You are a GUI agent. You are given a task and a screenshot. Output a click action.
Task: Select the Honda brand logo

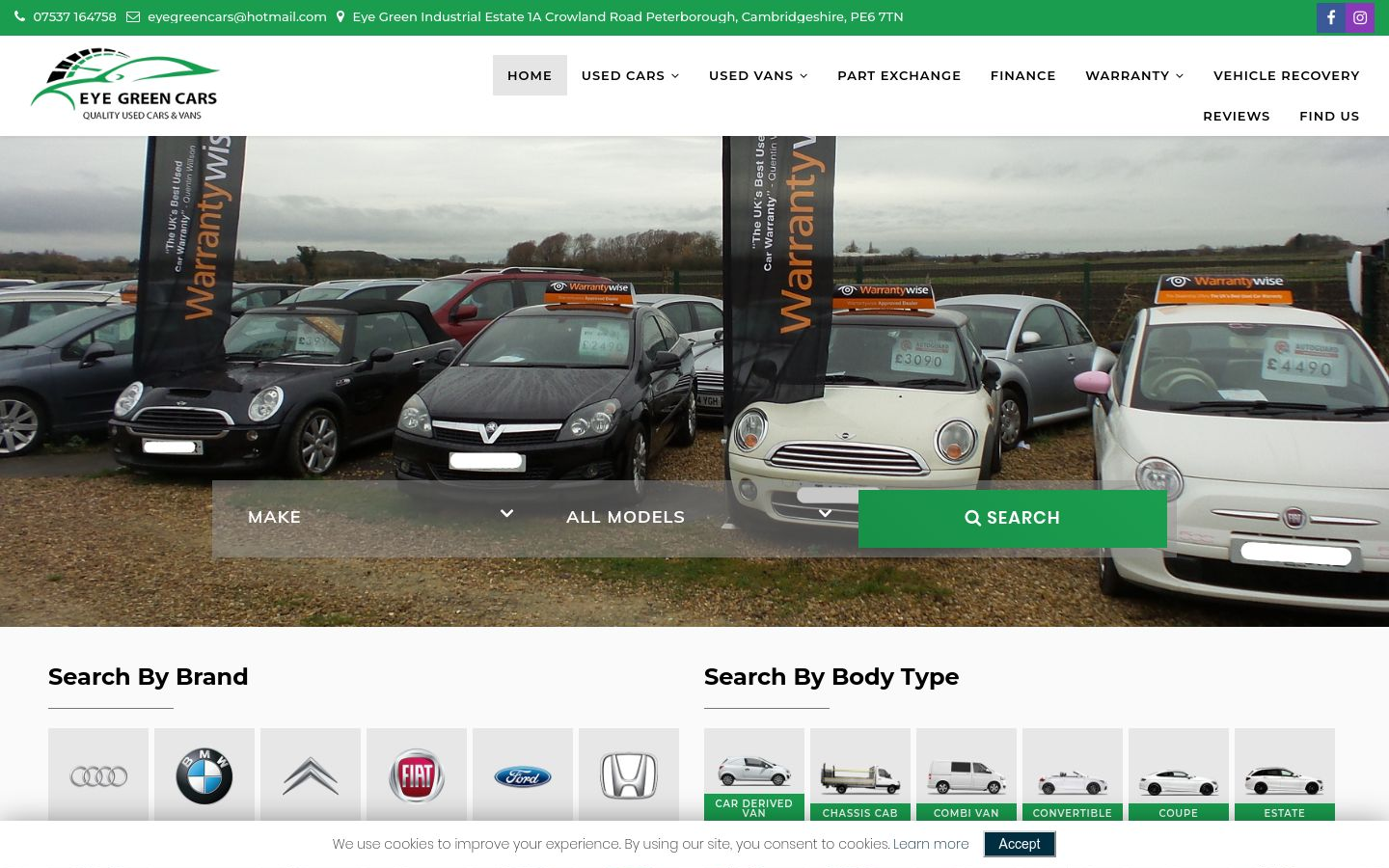[x=629, y=775]
